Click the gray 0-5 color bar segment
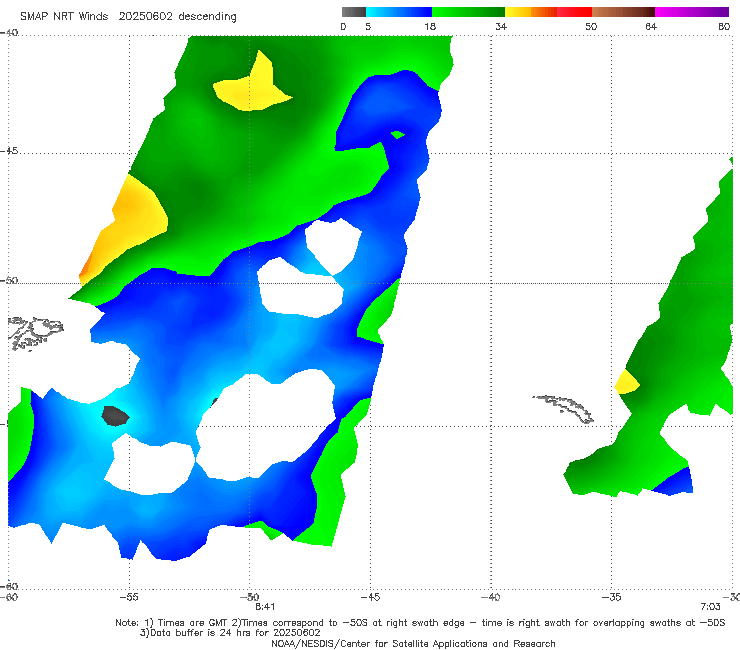740x650 pixels. click(x=354, y=12)
